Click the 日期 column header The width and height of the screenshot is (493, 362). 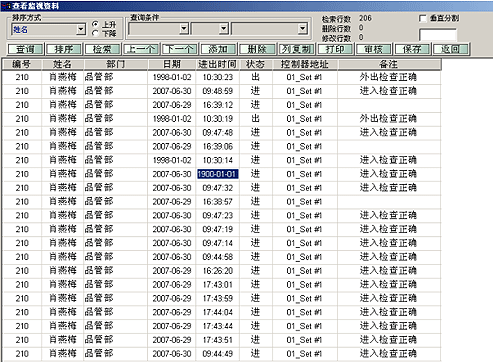click(172, 64)
